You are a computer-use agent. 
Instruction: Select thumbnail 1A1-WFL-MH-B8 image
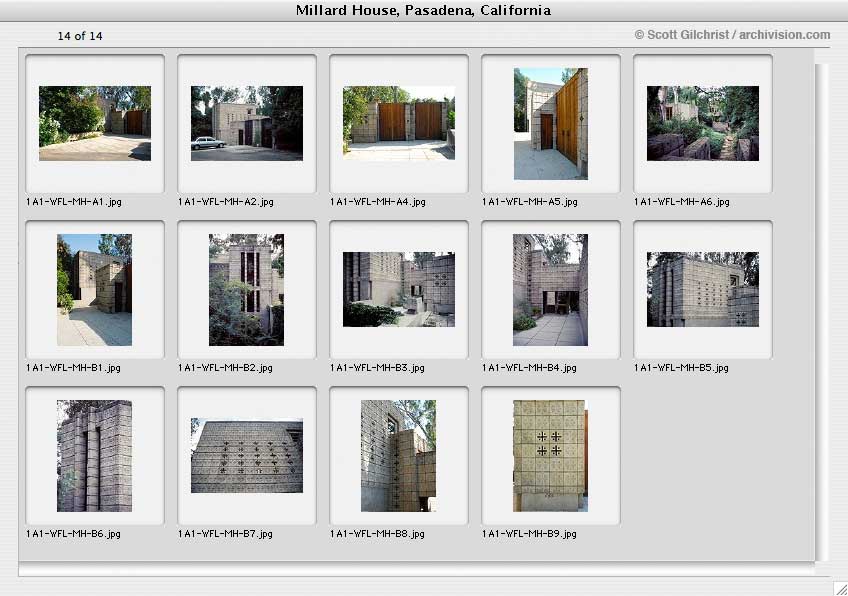(399, 456)
